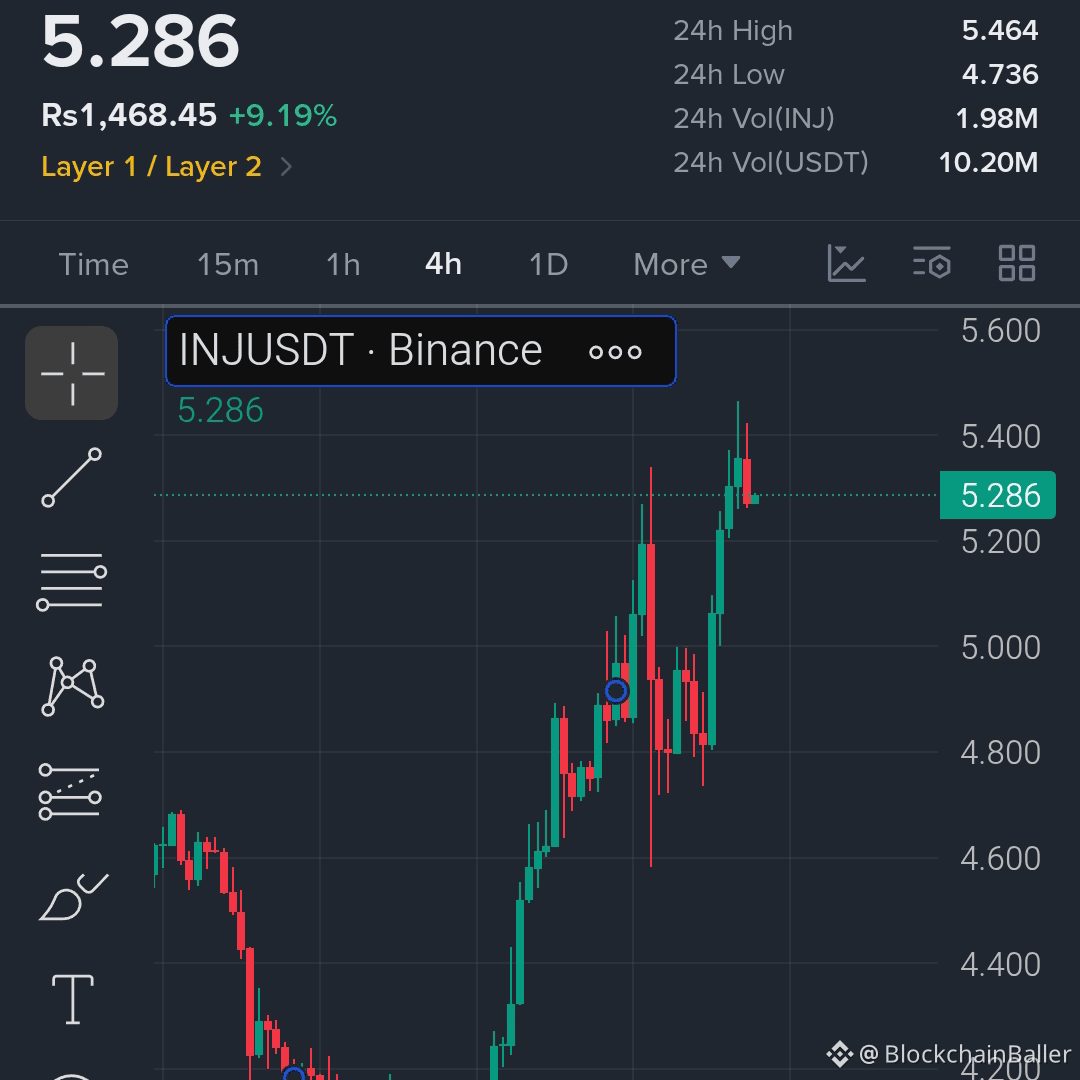Open the Layer 1 / Layer 2 category link
This screenshot has width=1080, height=1080.
tap(152, 167)
